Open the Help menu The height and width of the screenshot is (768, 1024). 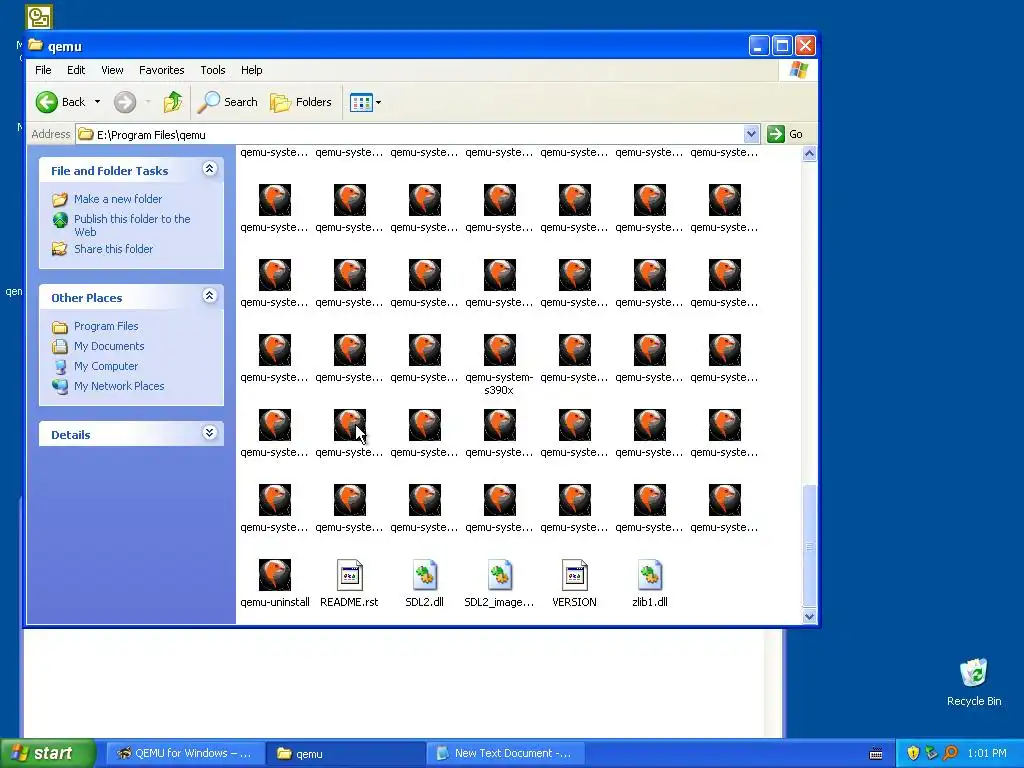[251, 70]
